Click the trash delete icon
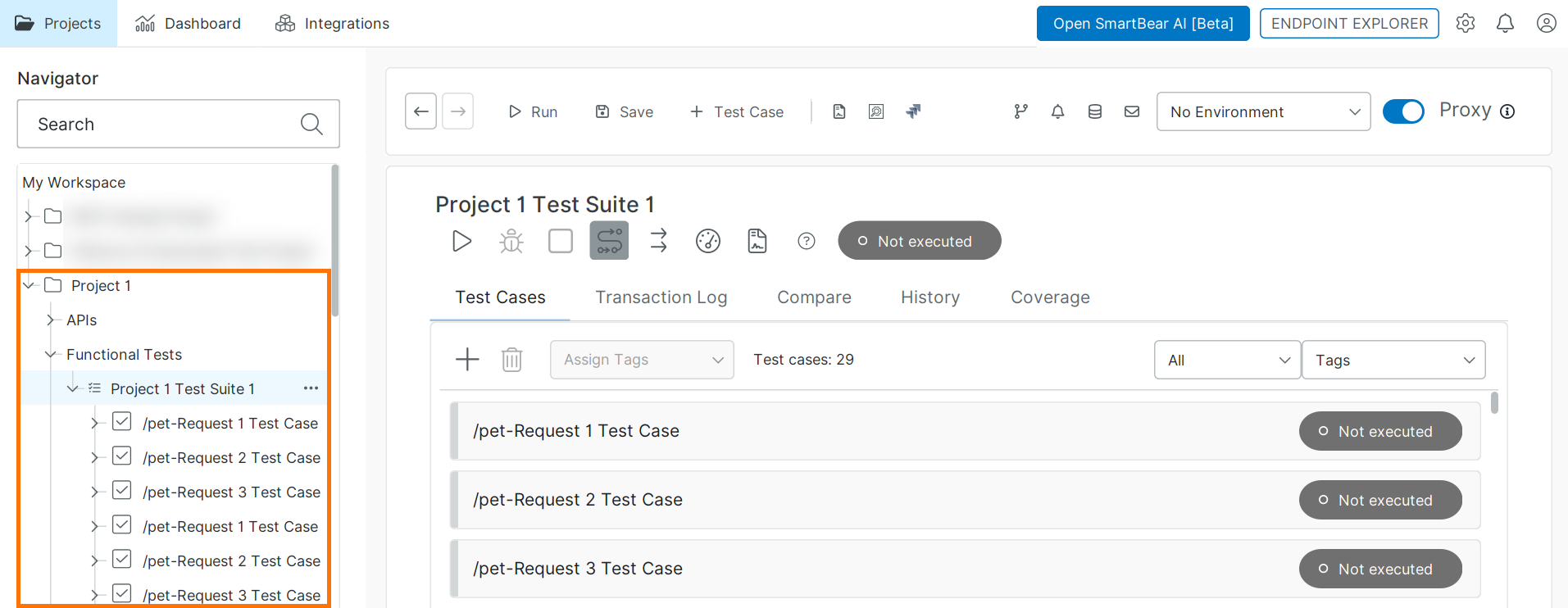Image resolution: width=1568 pixels, height=608 pixels. (x=511, y=359)
